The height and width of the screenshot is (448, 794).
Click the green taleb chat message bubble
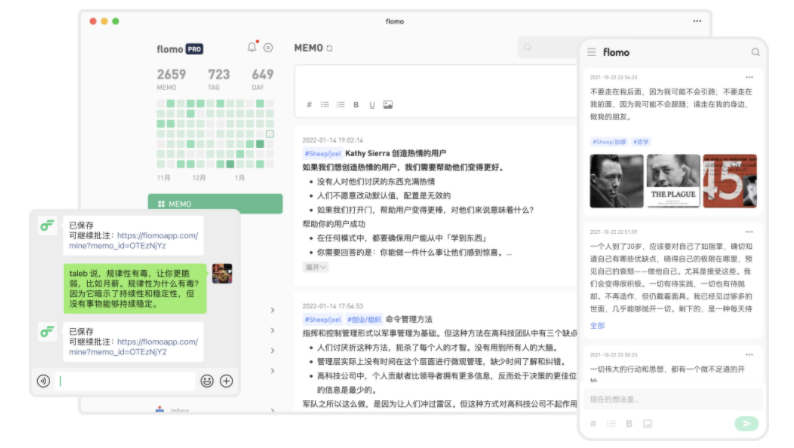point(135,289)
